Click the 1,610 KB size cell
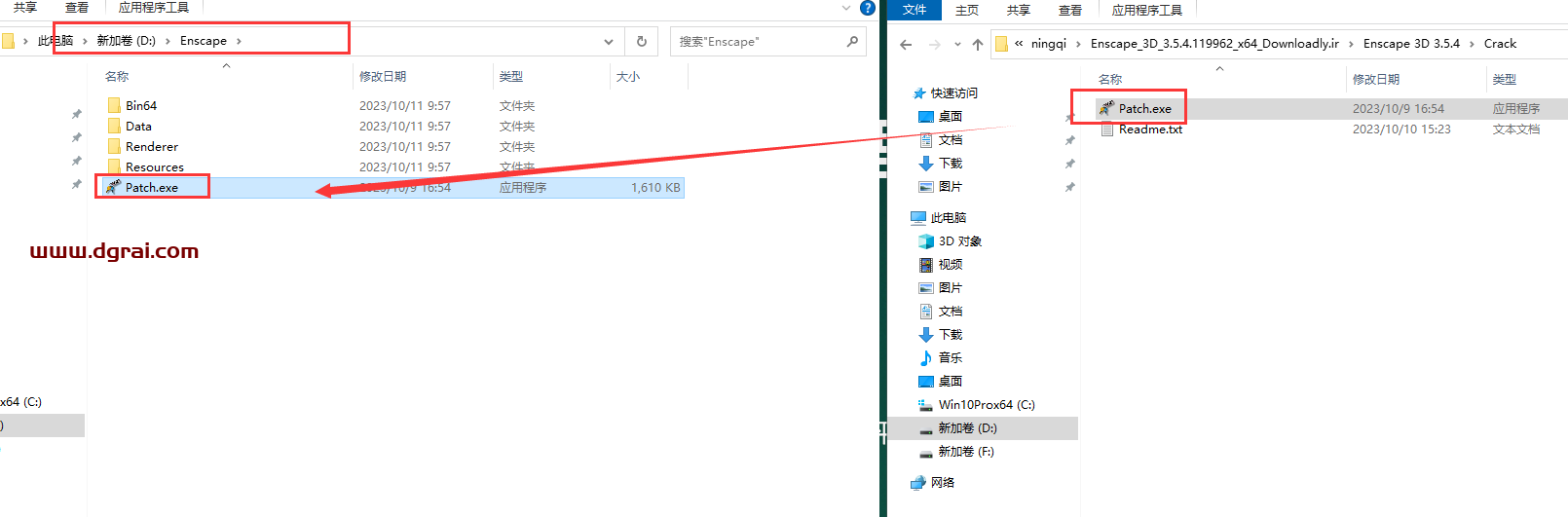1568x517 pixels. [655, 187]
